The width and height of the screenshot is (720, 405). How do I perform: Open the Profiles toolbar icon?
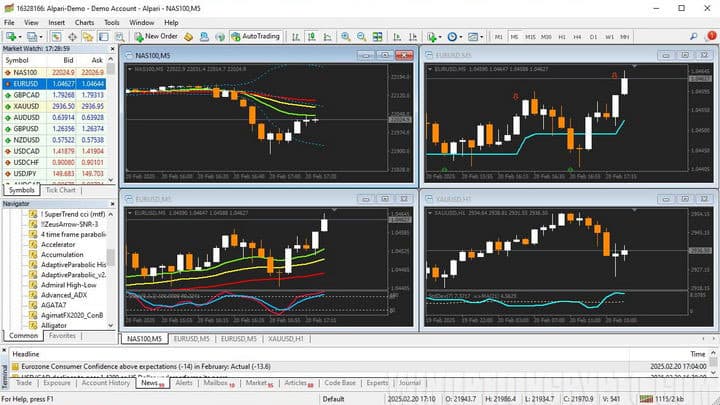31,37
